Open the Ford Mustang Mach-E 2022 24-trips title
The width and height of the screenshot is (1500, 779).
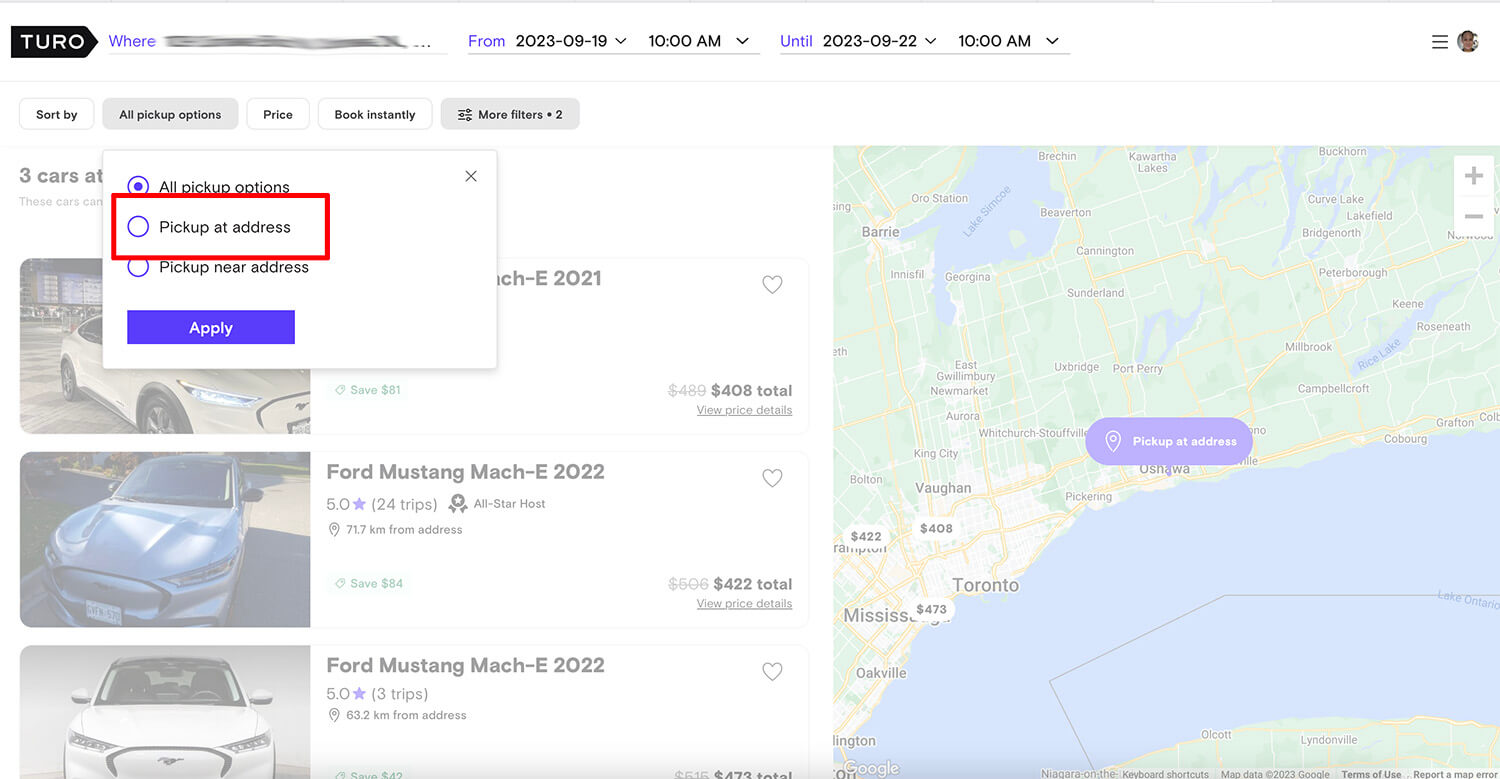465,471
